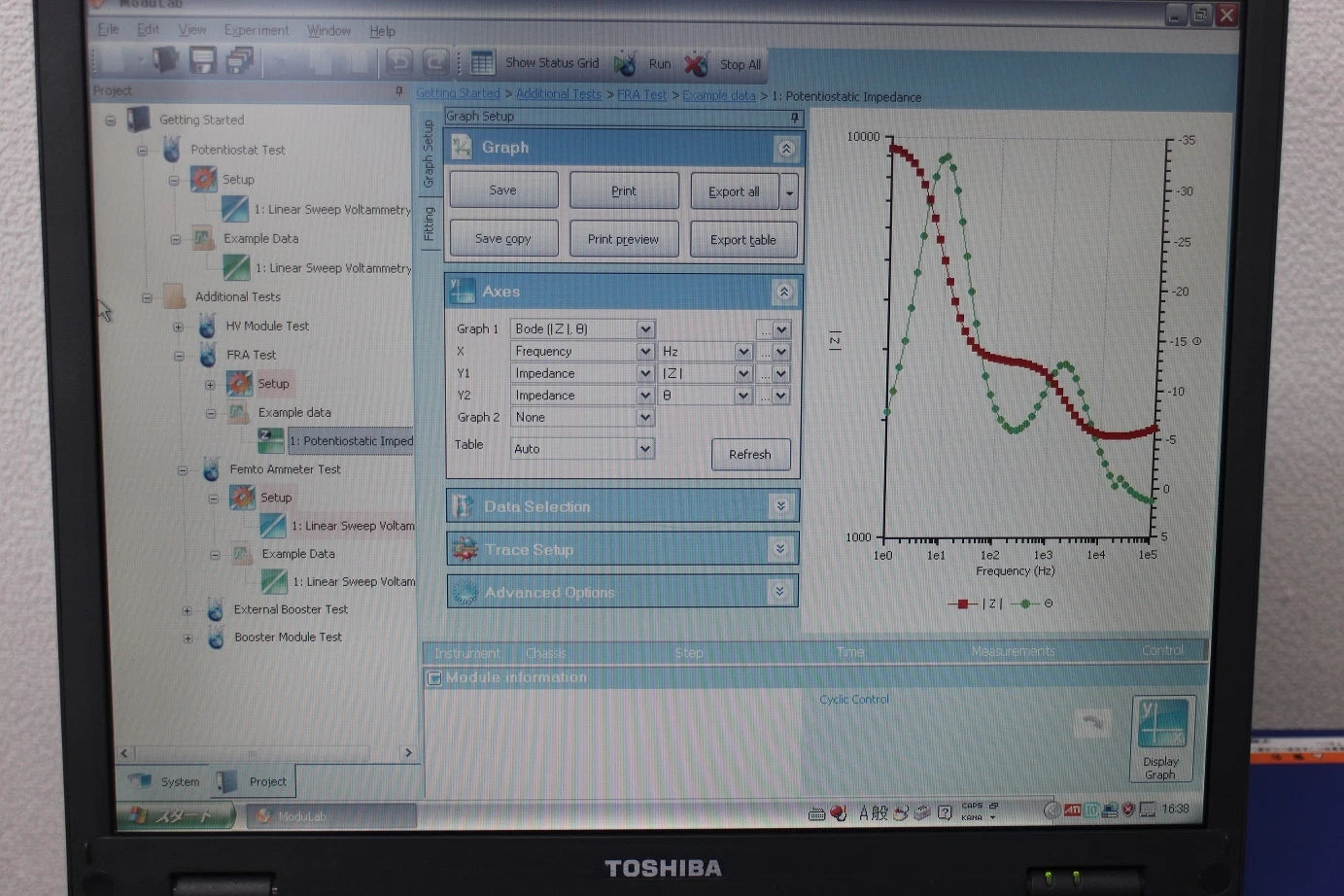Click the Undo toolbar icon
The image size is (1344, 896).
[x=398, y=62]
